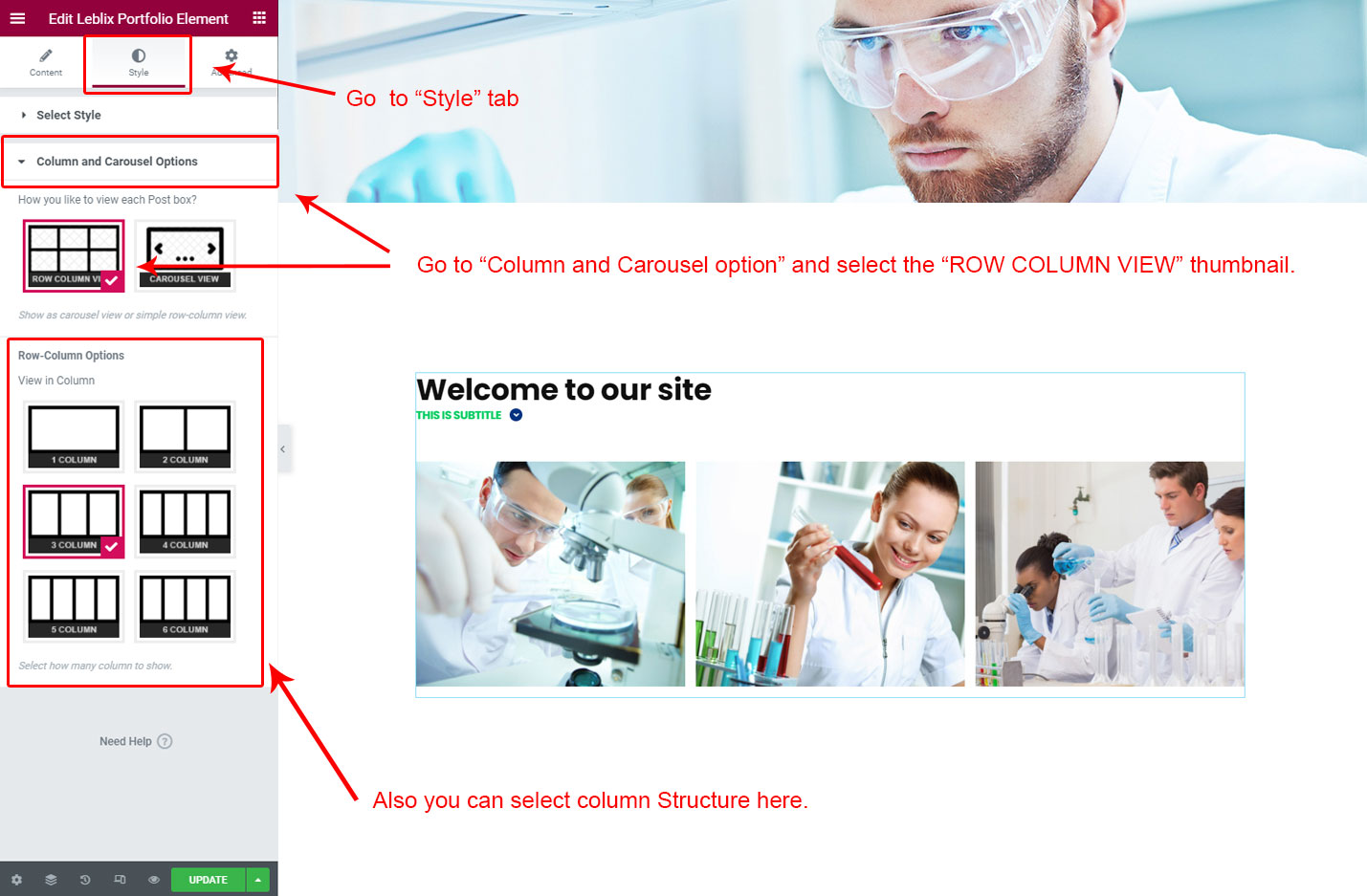
Task: Switch to the Advanced tab
Action: pos(232,63)
